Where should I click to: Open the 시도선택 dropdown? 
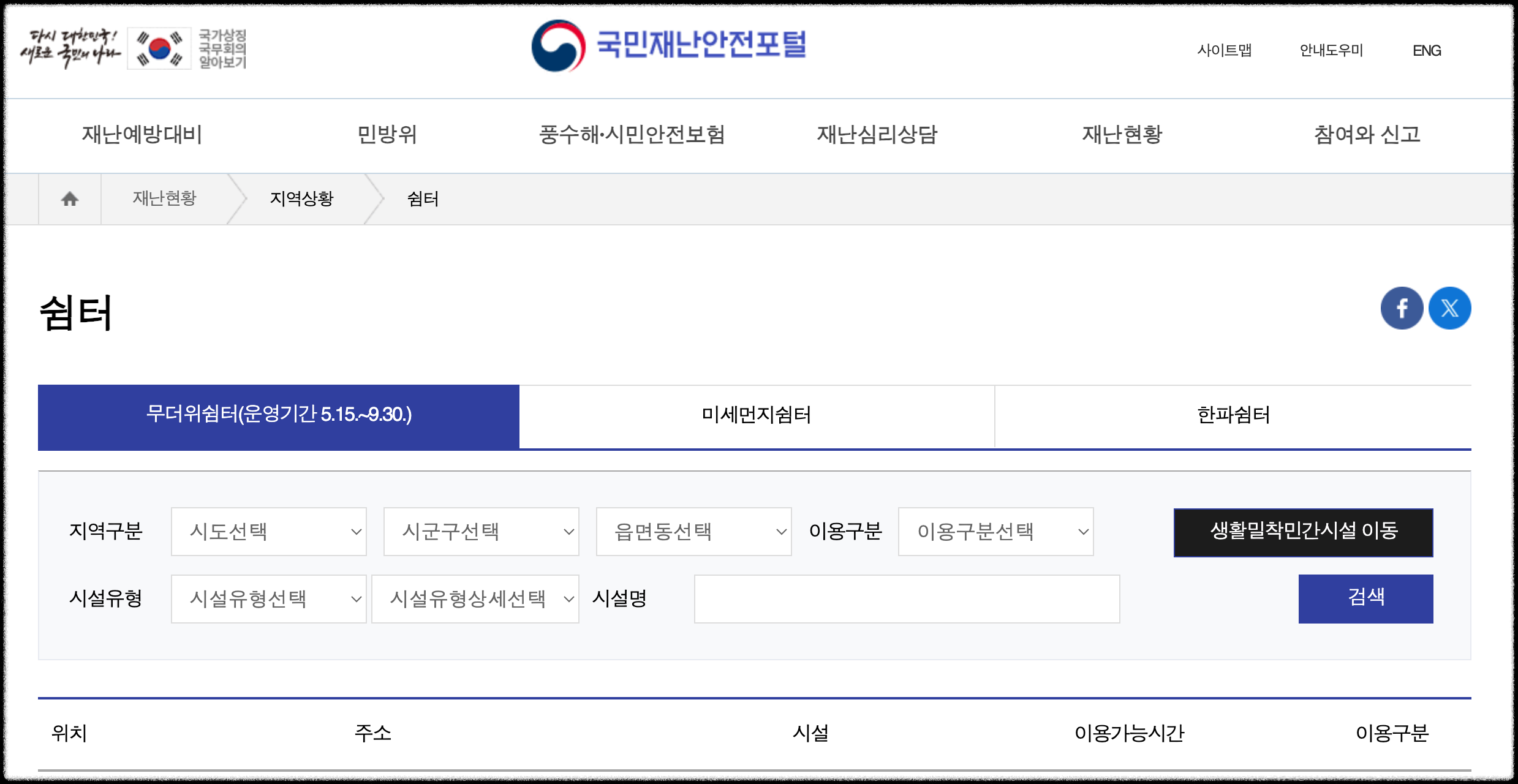(x=269, y=532)
